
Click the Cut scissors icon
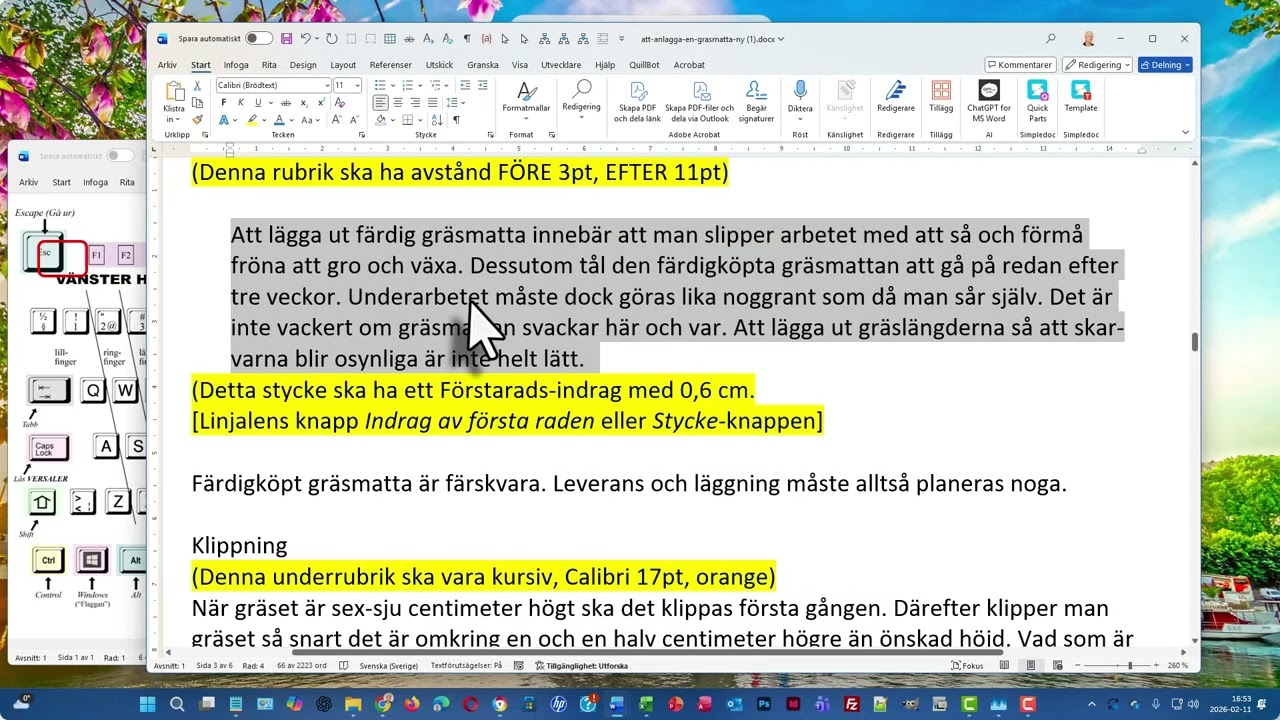coord(197,86)
